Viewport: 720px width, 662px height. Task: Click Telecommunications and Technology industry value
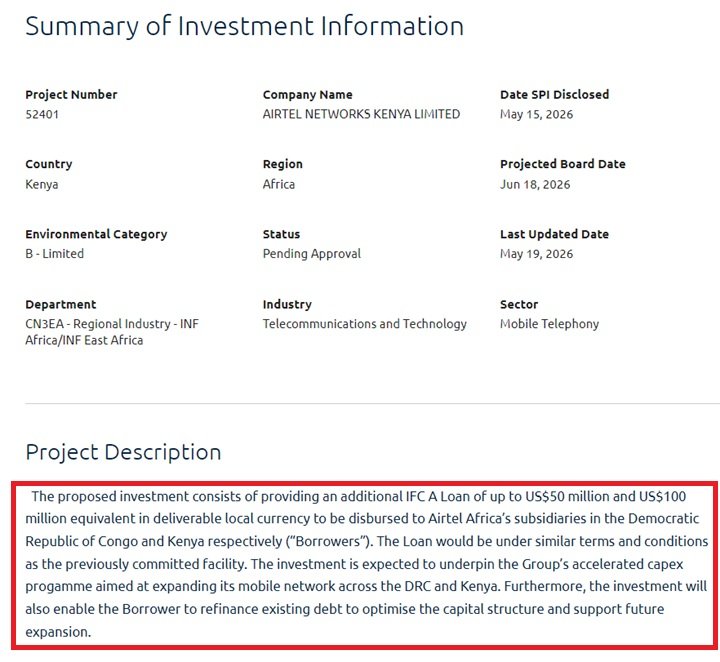click(x=365, y=324)
